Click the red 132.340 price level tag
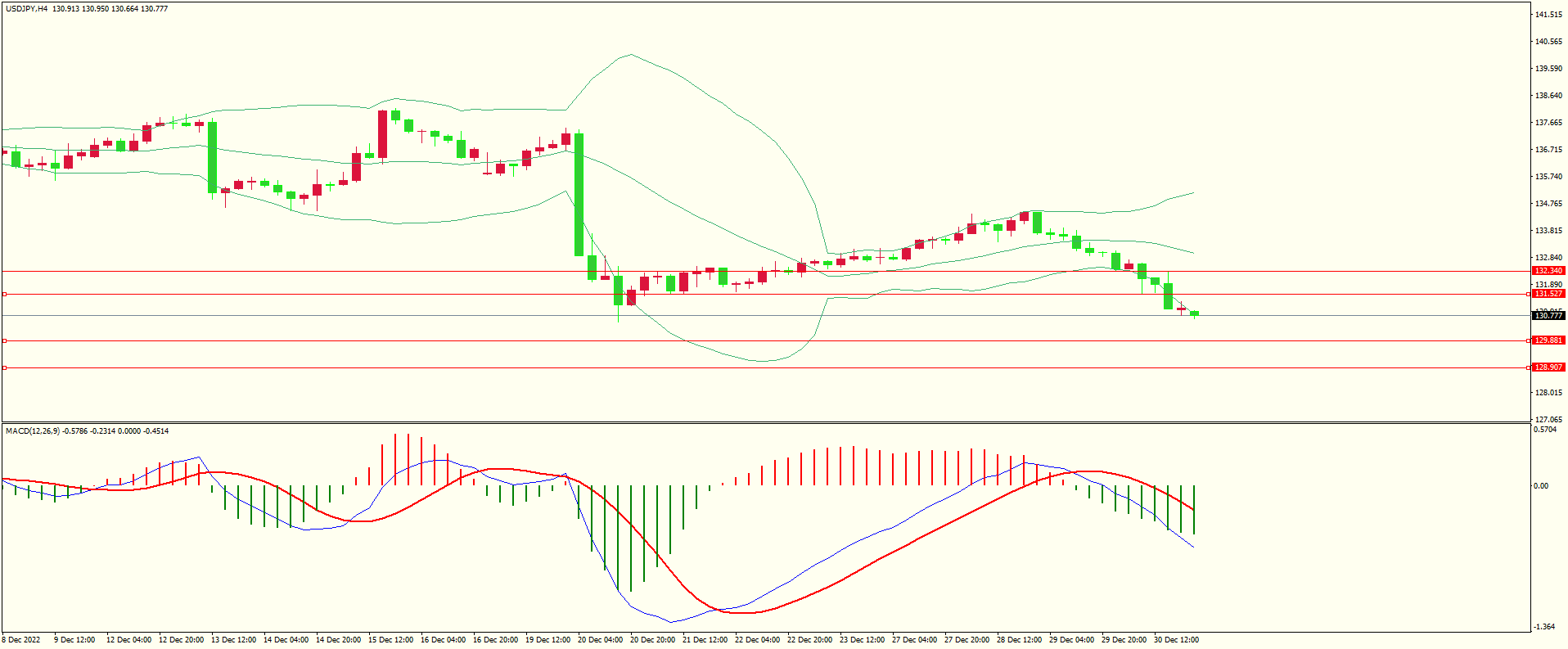1568x649 pixels. (x=1548, y=271)
